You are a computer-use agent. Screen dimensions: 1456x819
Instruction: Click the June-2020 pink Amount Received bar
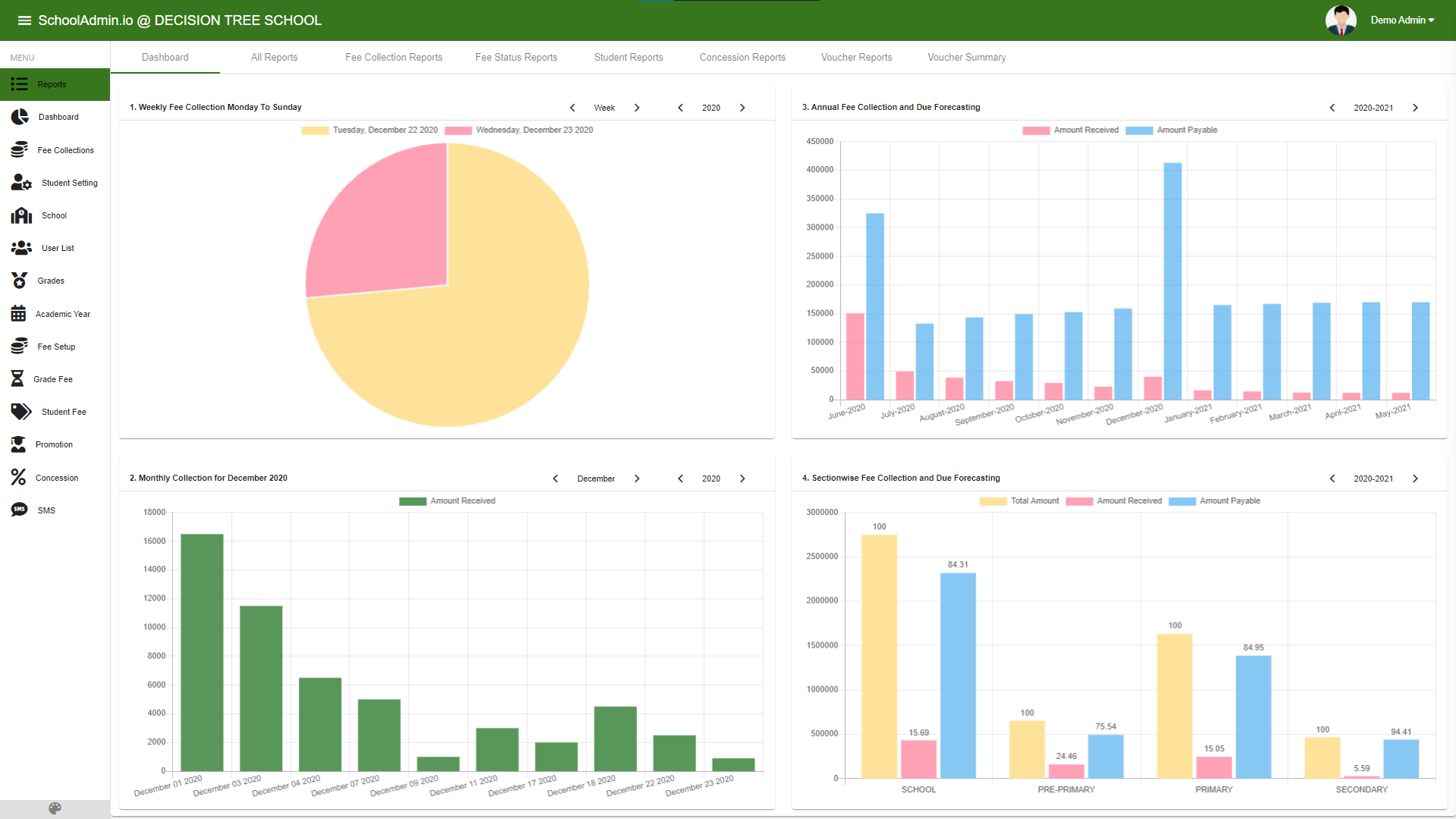click(x=855, y=356)
